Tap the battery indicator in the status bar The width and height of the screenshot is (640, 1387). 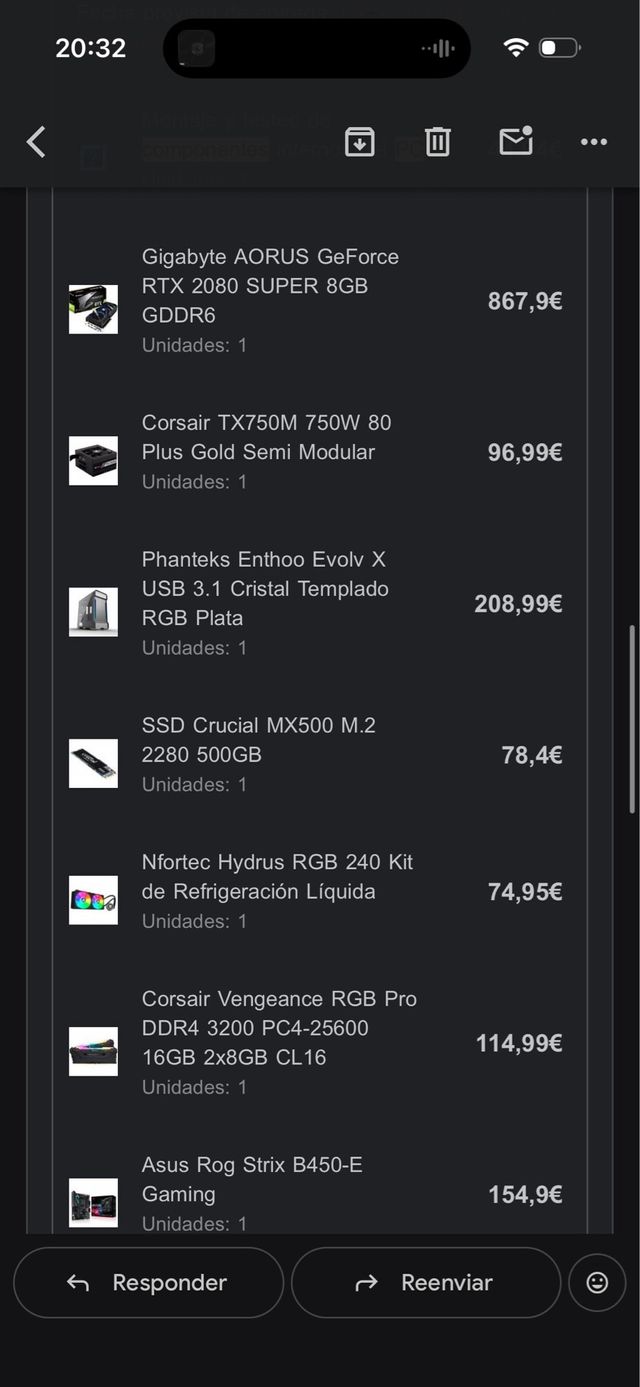point(555,46)
